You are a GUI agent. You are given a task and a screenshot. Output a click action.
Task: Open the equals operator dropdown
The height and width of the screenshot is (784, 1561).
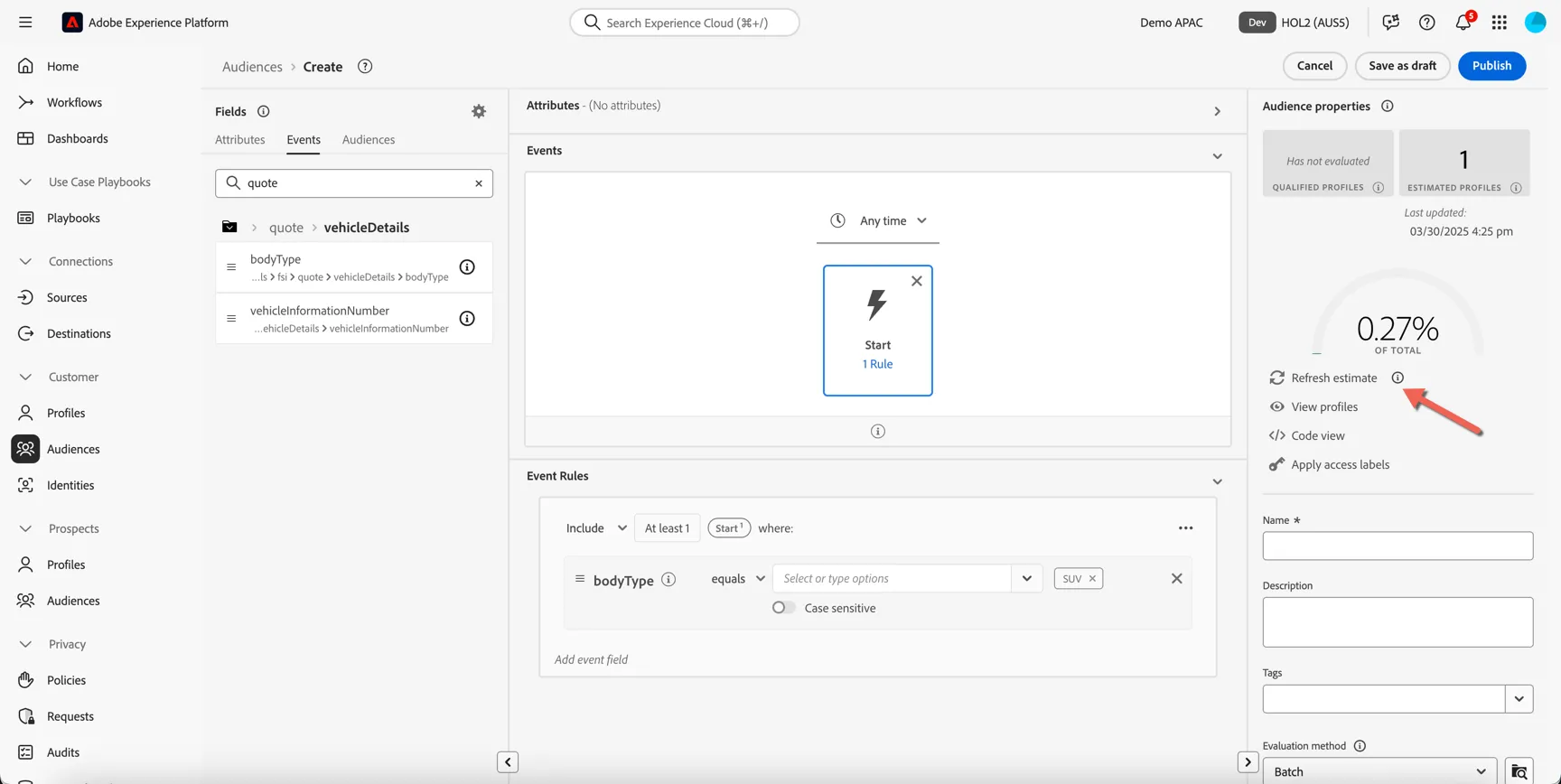pos(738,579)
